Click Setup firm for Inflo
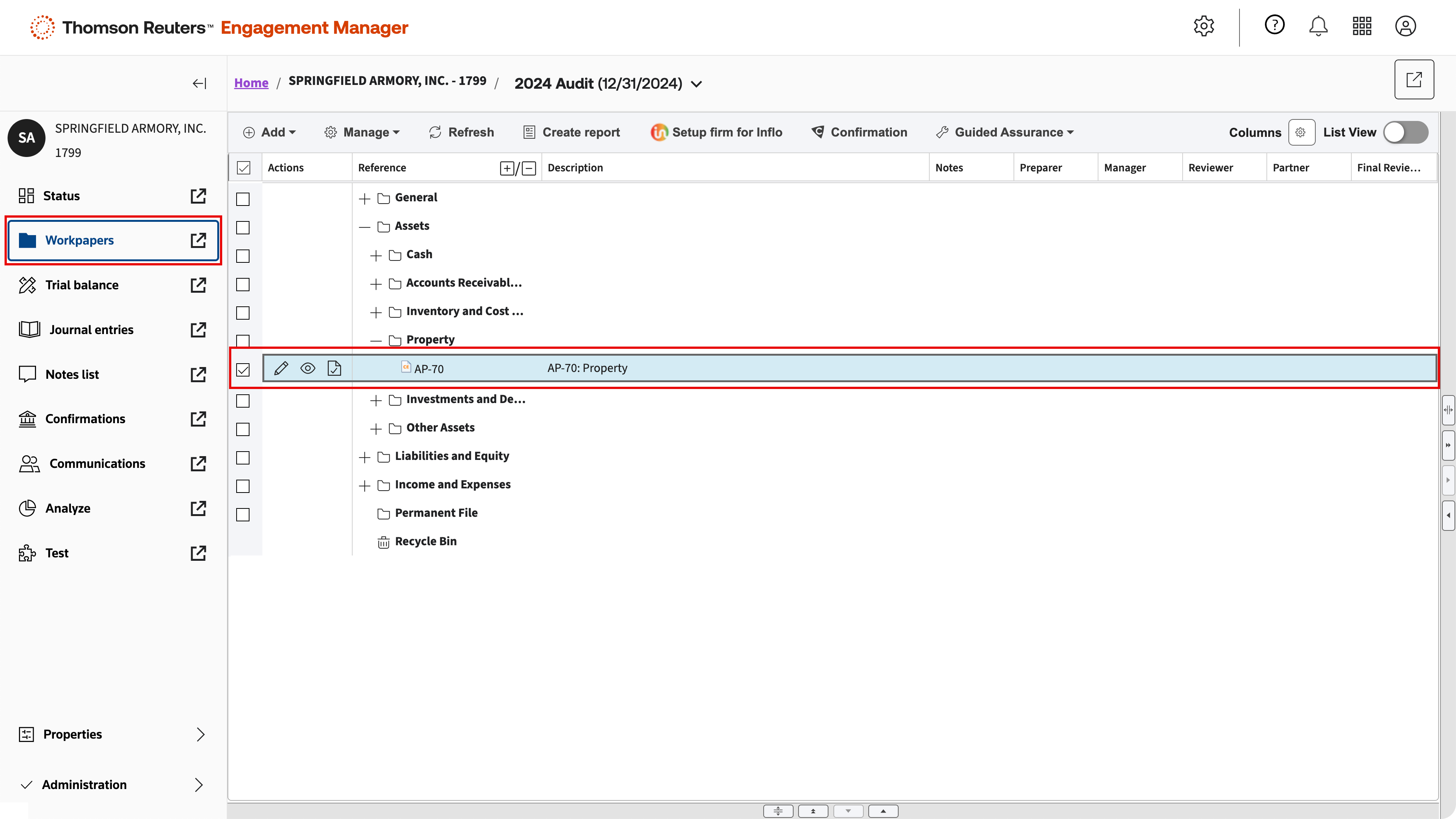 [x=716, y=132]
